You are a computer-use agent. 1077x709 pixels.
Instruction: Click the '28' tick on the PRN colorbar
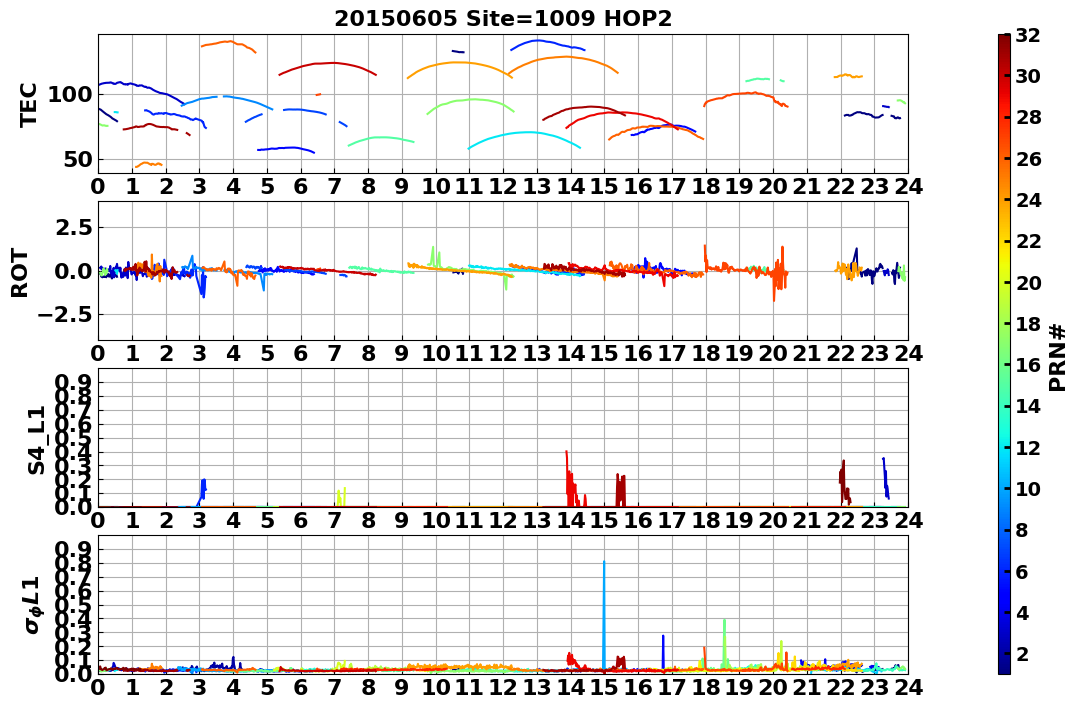(x=1028, y=117)
